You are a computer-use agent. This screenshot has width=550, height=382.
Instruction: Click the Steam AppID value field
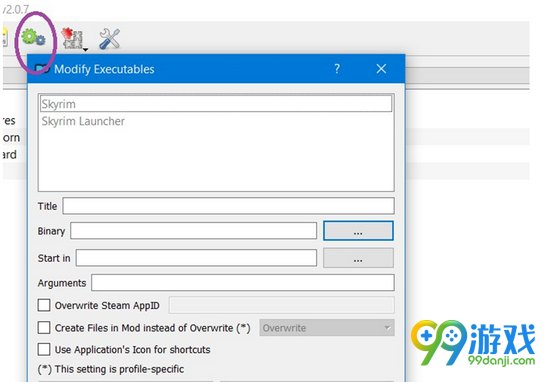pyautogui.click(x=282, y=305)
